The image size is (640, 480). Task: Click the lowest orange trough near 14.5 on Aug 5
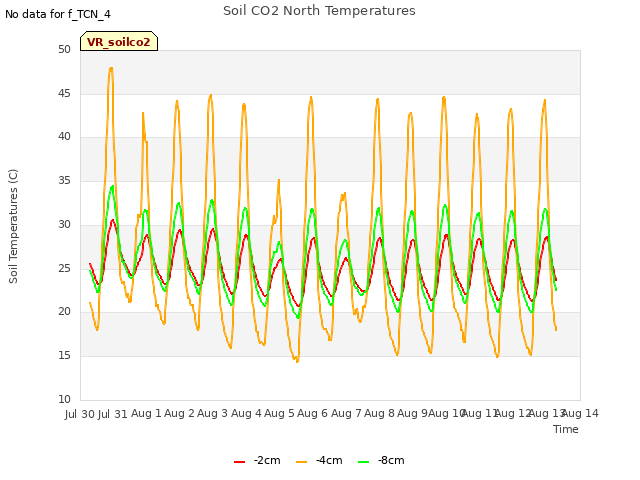click(297, 360)
